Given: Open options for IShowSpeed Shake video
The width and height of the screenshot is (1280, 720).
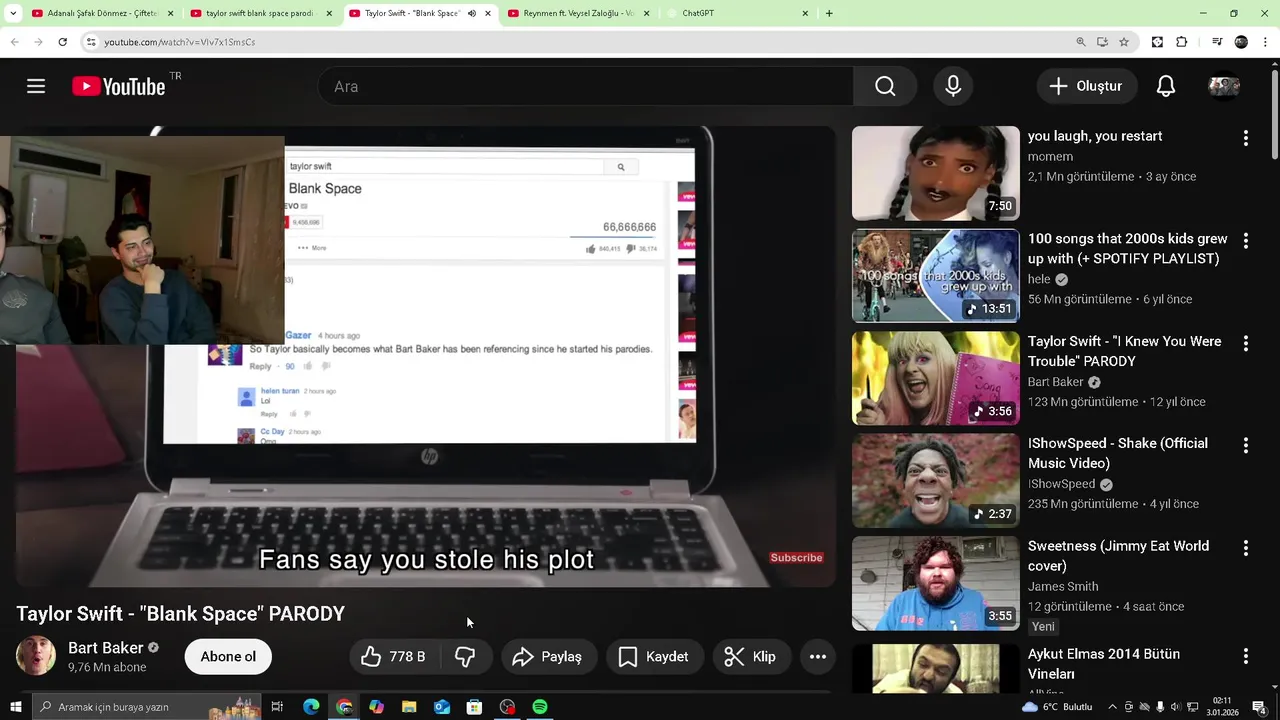Looking at the screenshot, I should tap(1245, 445).
